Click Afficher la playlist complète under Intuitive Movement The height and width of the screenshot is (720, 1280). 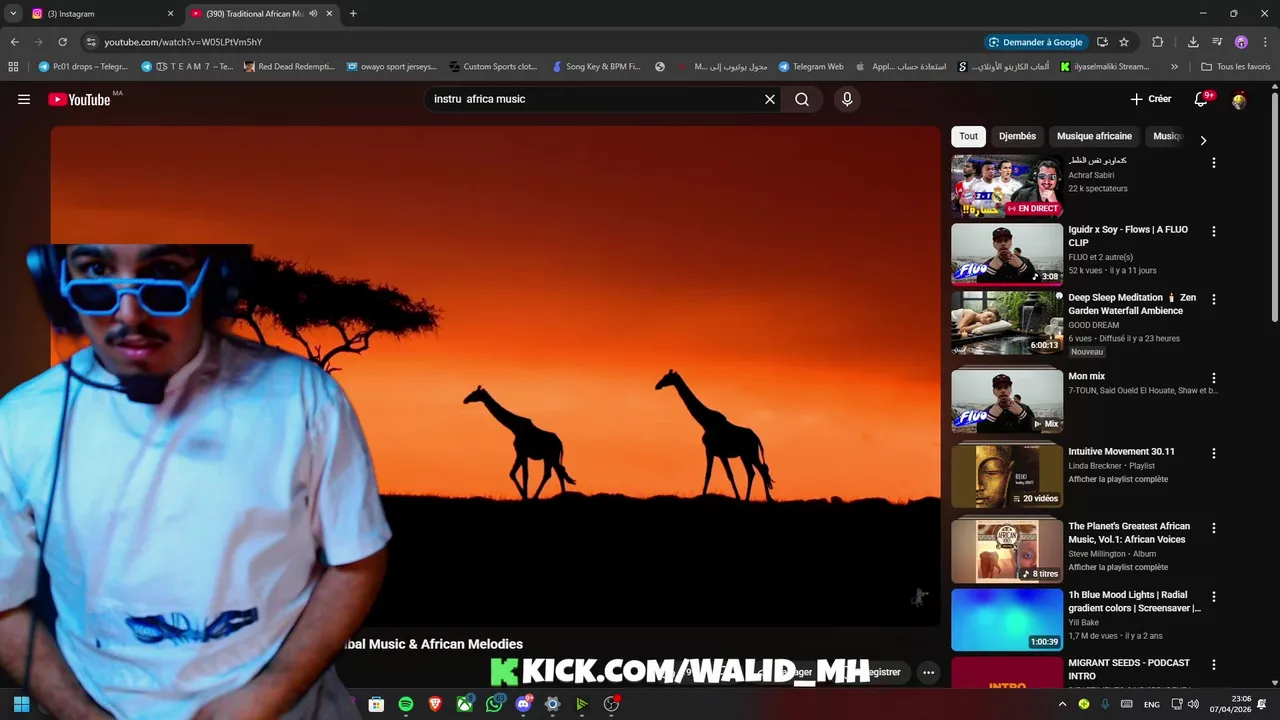pyautogui.click(x=1118, y=479)
